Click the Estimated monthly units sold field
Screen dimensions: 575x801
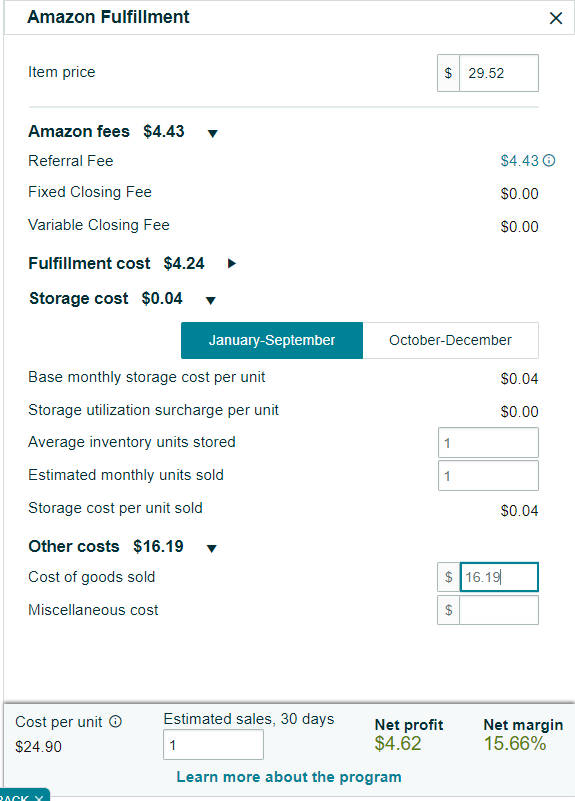coord(488,476)
